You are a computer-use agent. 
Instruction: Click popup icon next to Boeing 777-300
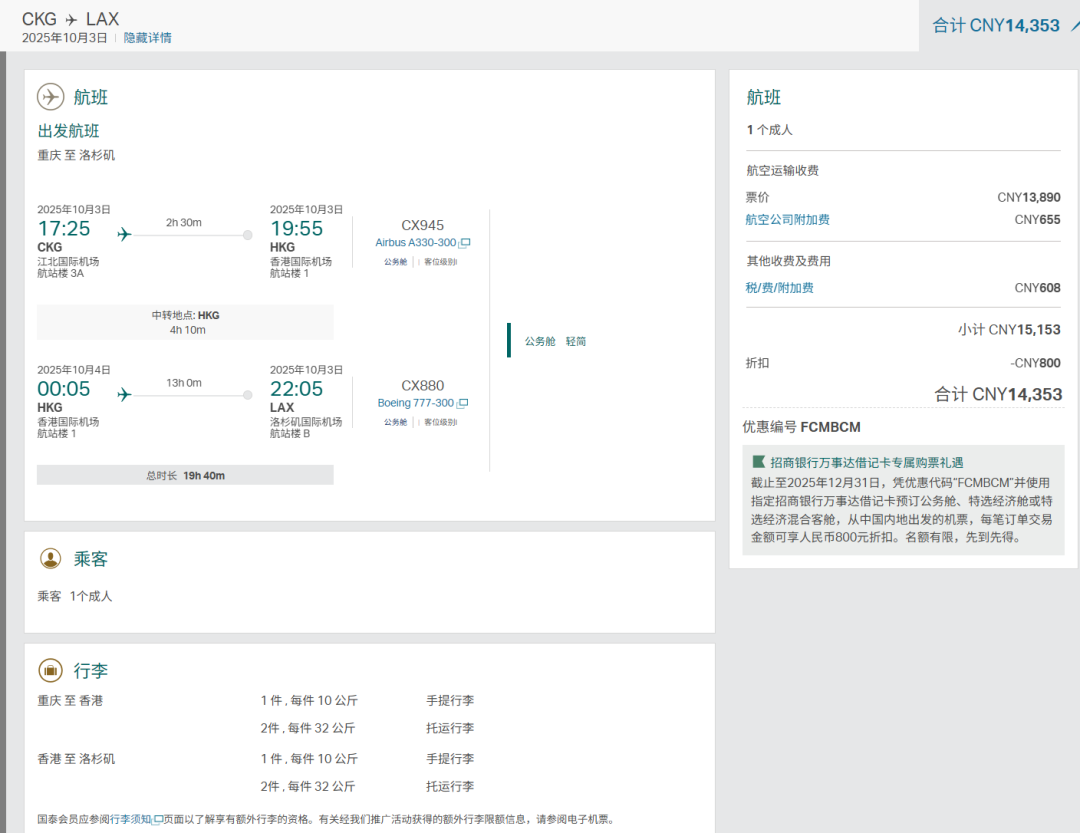point(463,404)
